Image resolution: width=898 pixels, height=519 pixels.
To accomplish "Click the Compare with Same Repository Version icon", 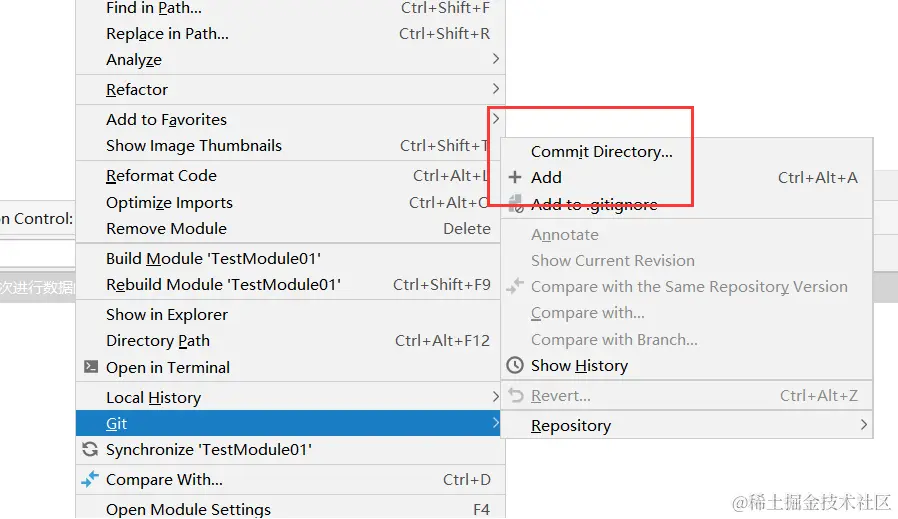I will click(x=515, y=286).
